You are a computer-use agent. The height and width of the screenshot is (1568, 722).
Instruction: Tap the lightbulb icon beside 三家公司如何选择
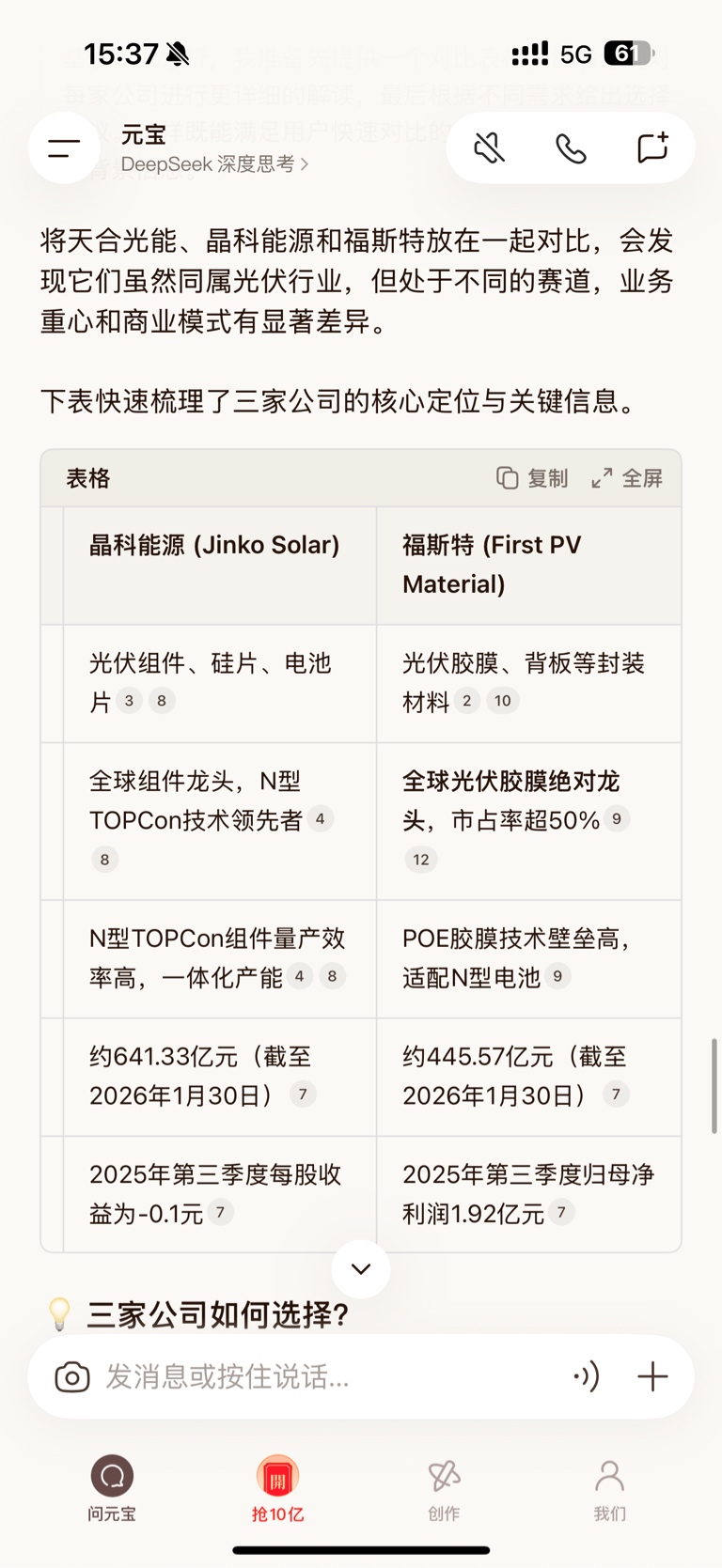tap(59, 1313)
